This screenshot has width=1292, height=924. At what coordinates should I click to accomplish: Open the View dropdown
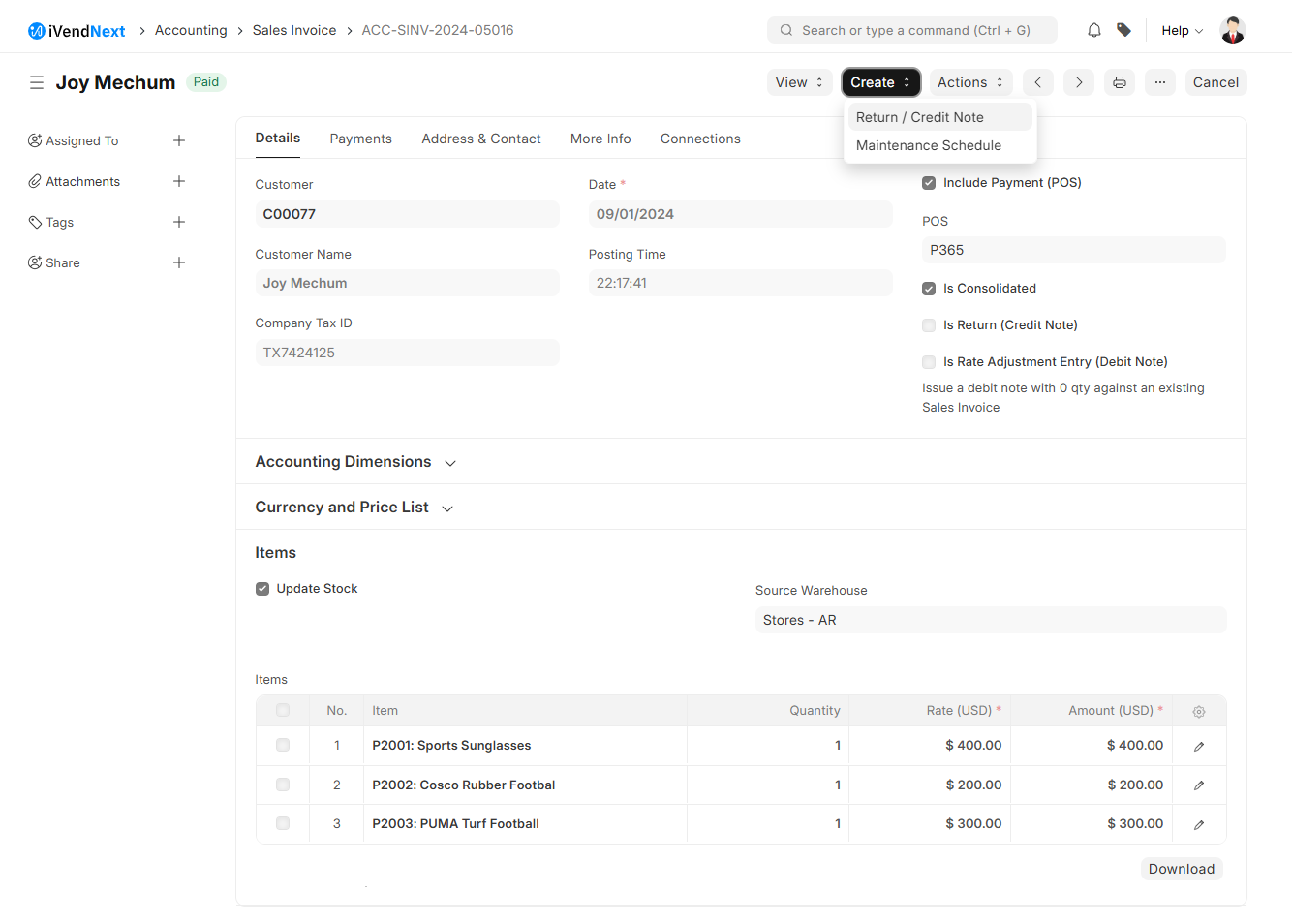pyautogui.click(x=799, y=82)
